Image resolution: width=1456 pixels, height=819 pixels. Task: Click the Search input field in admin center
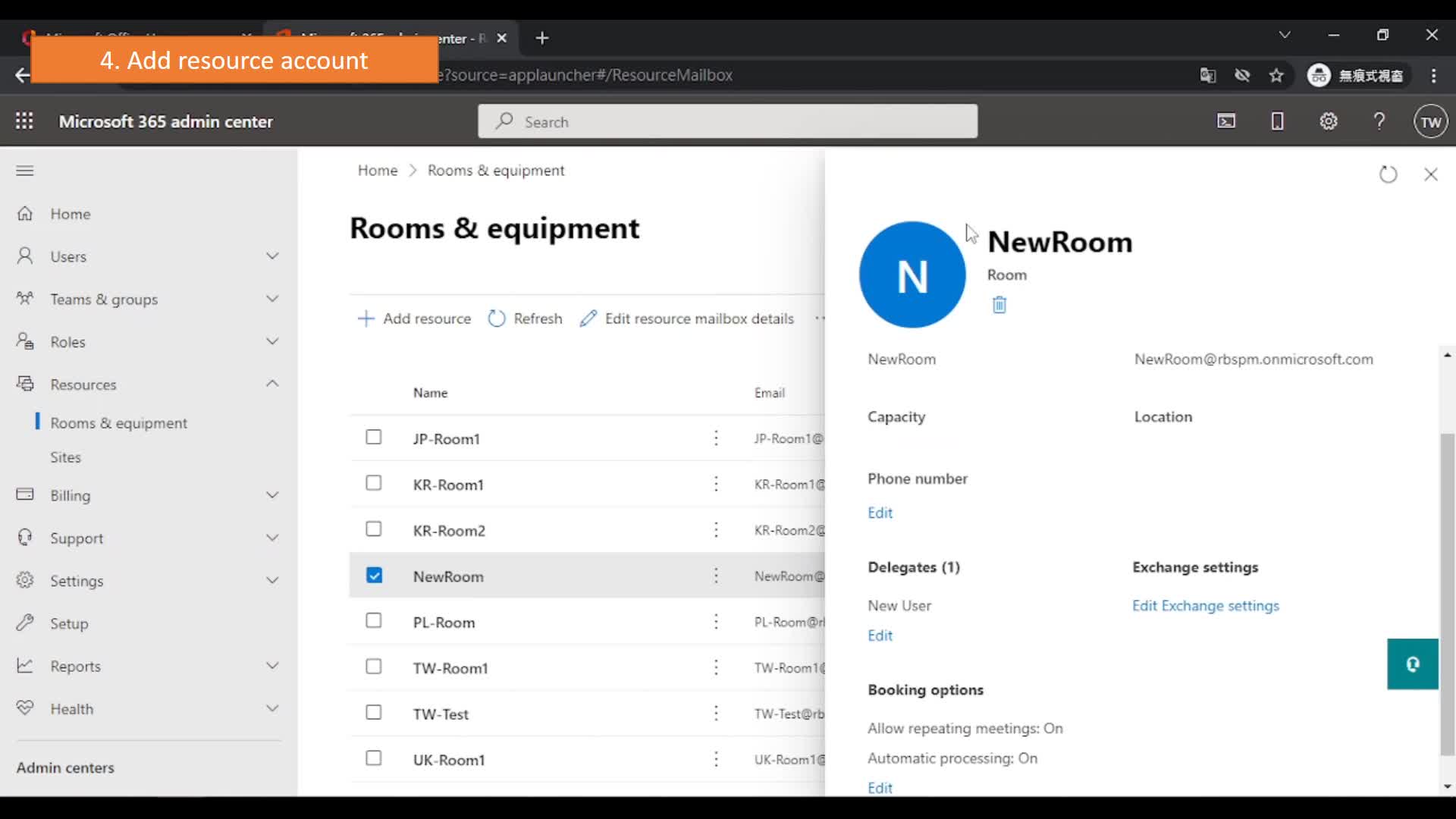727,121
